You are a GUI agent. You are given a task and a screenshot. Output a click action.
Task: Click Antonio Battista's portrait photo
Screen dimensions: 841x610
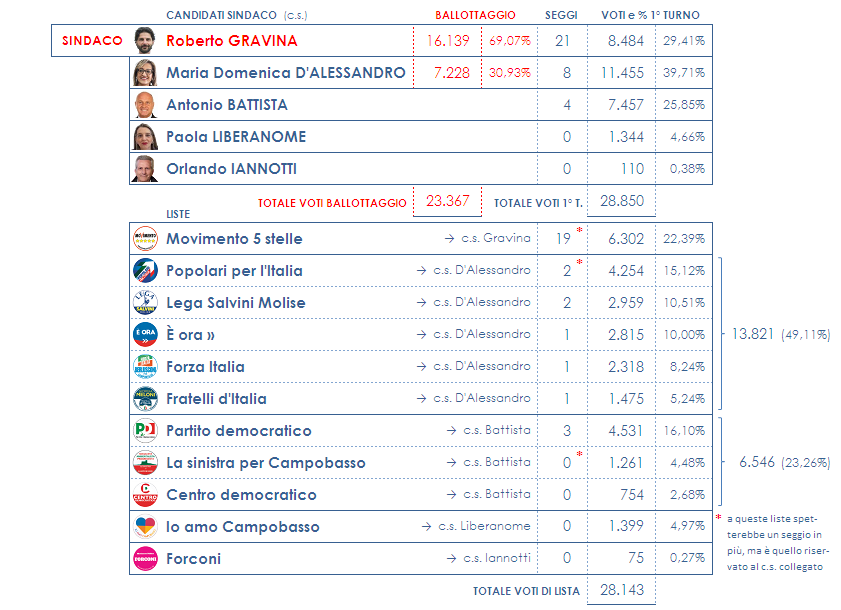click(145, 105)
